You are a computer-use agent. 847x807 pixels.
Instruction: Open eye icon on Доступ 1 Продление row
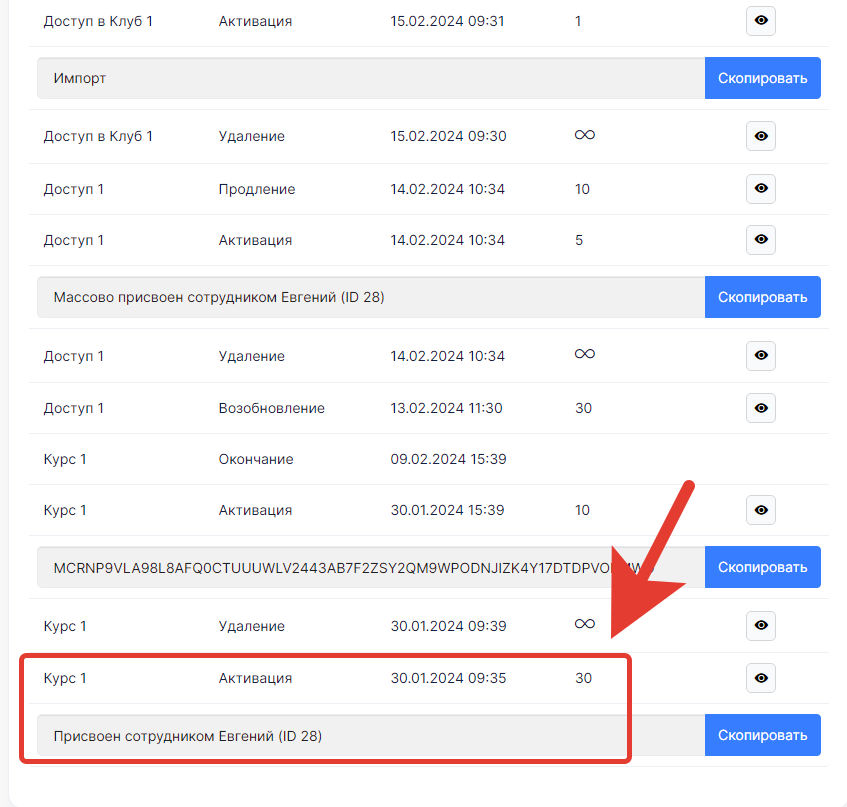pyautogui.click(x=761, y=189)
